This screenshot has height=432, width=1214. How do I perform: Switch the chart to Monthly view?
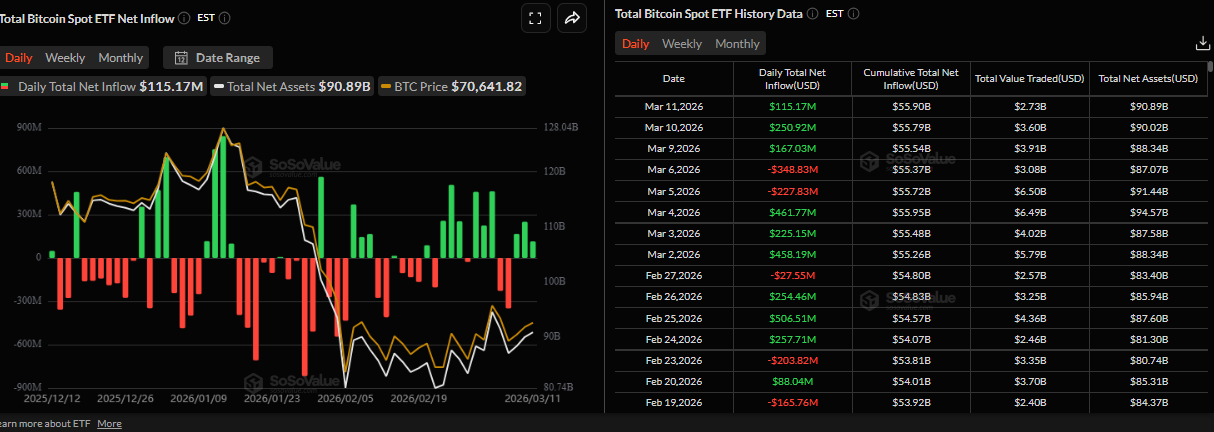(x=120, y=58)
